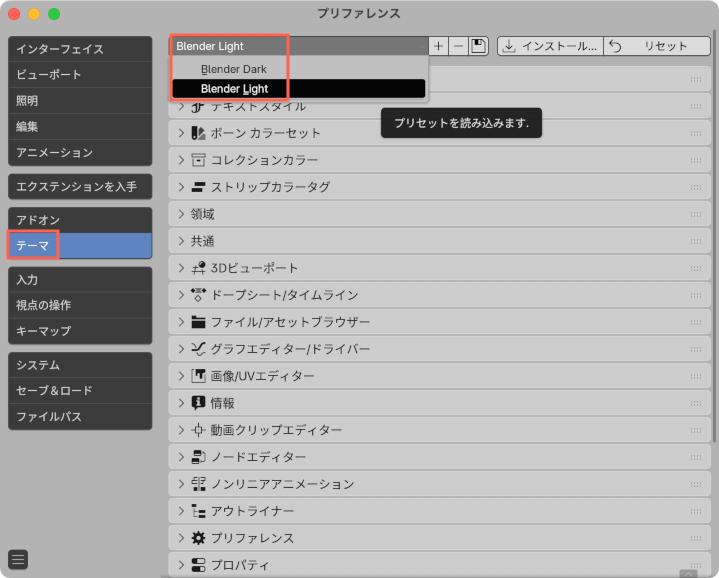Click the Properties editor icon
The height and width of the screenshot is (578, 719).
[198, 565]
